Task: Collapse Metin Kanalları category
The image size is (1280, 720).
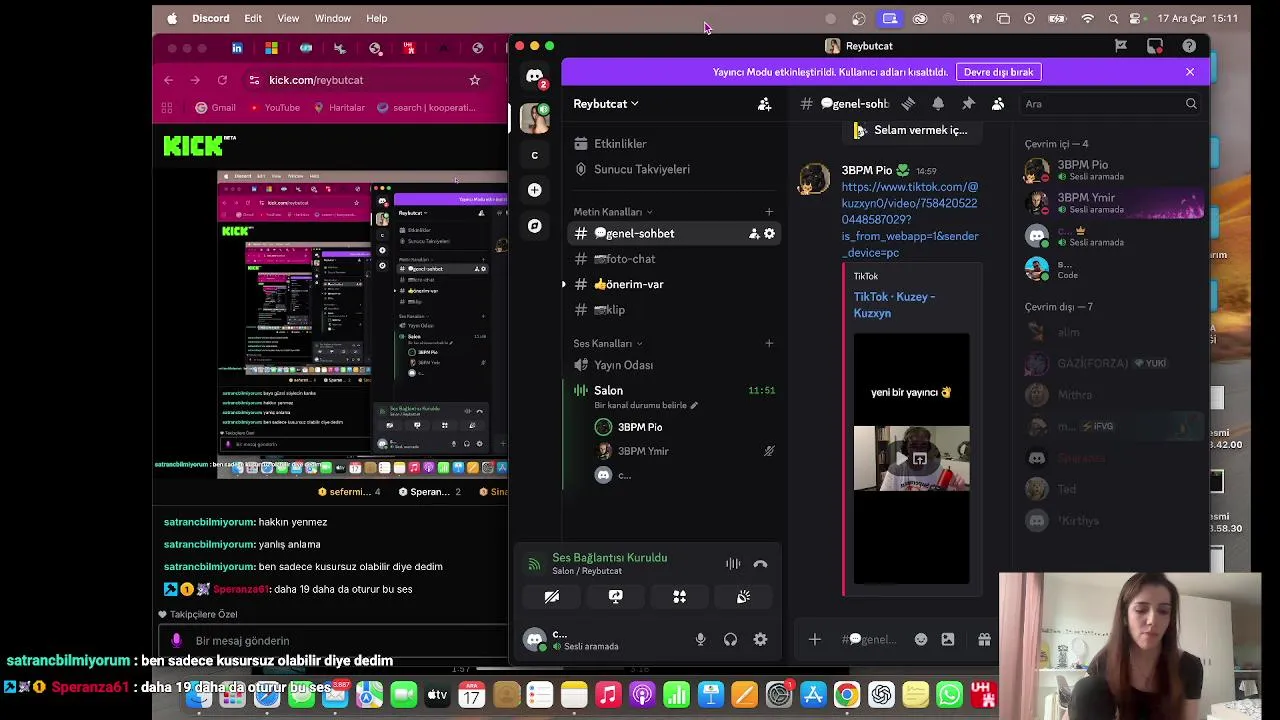Action: click(x=612, y=212)
